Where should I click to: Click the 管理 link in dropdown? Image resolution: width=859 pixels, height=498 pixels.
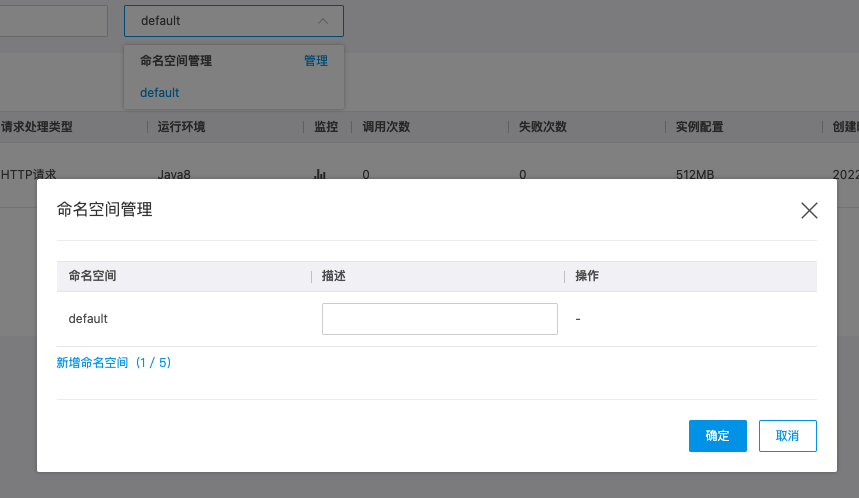coord(315,61)
